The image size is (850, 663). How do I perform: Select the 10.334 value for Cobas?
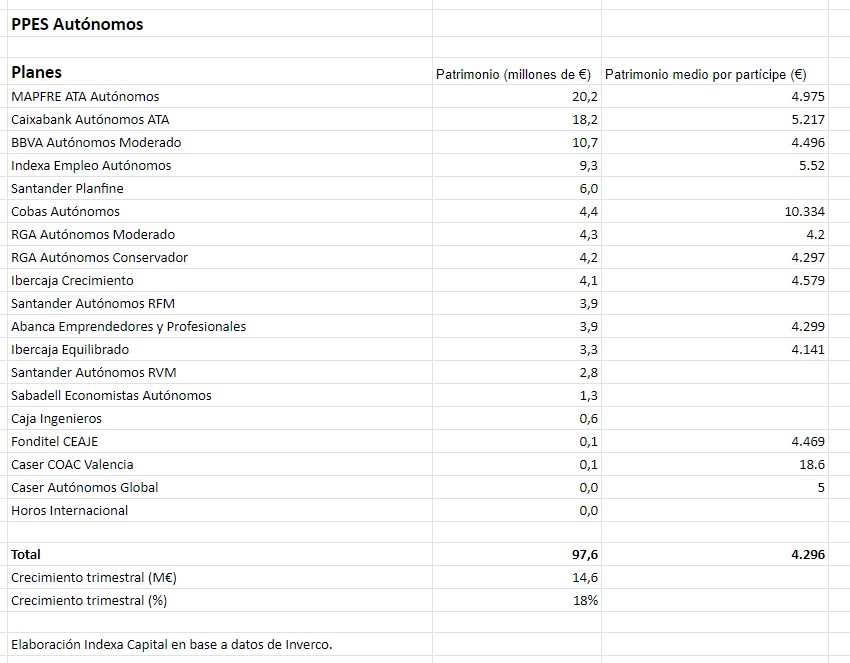(x=805, y=211)
